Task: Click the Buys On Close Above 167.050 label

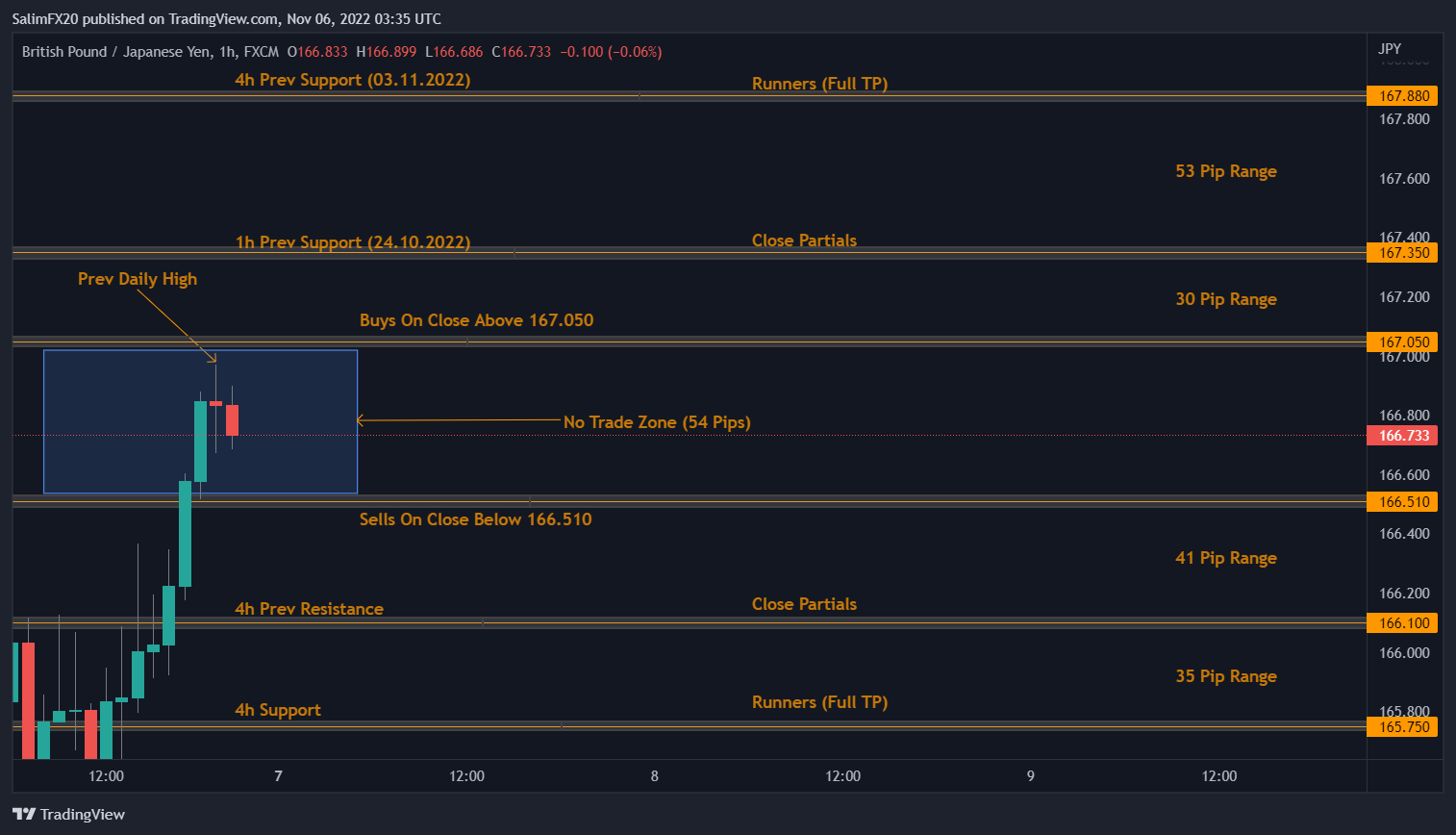Action: 476,320
